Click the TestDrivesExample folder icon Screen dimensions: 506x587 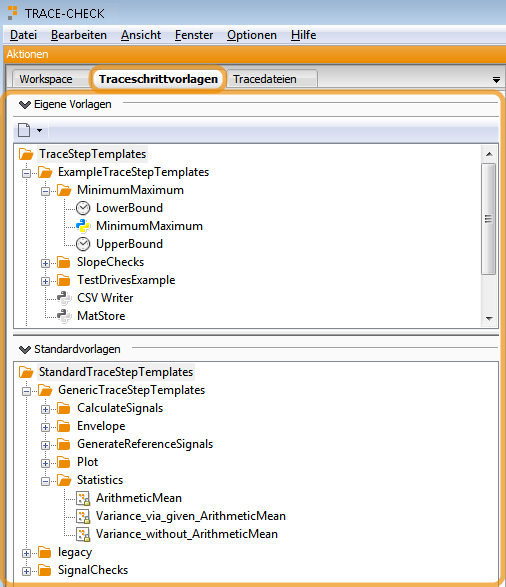click(64, 280)
